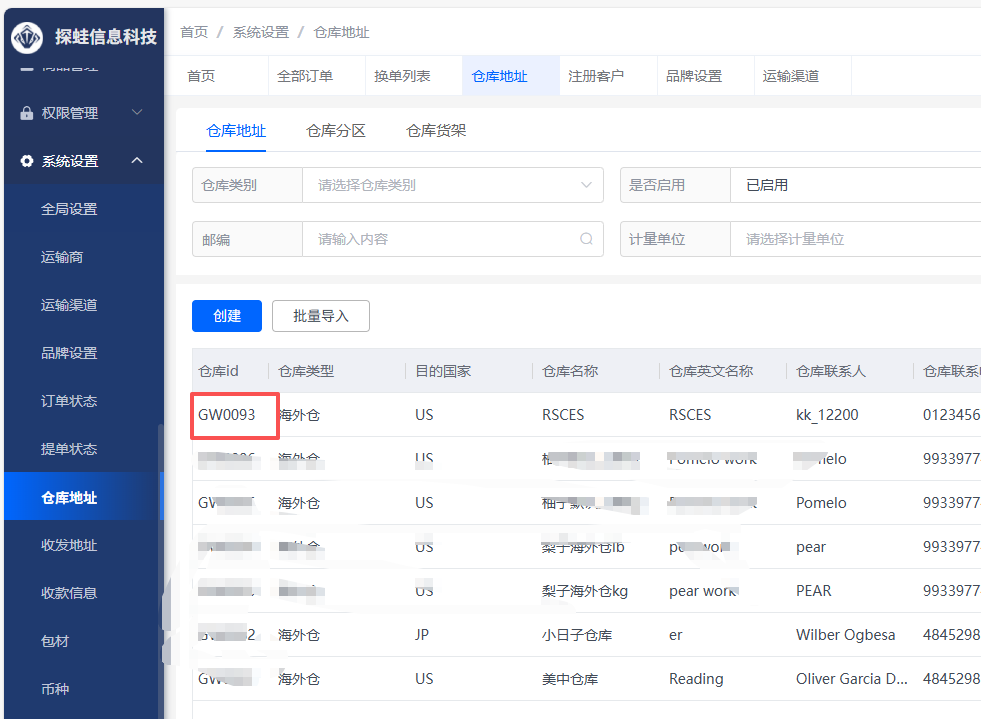Switch to the 仓库分区 tab
Image resolution: width=981 pixels, height=719 pixels.
pos(336,131)
